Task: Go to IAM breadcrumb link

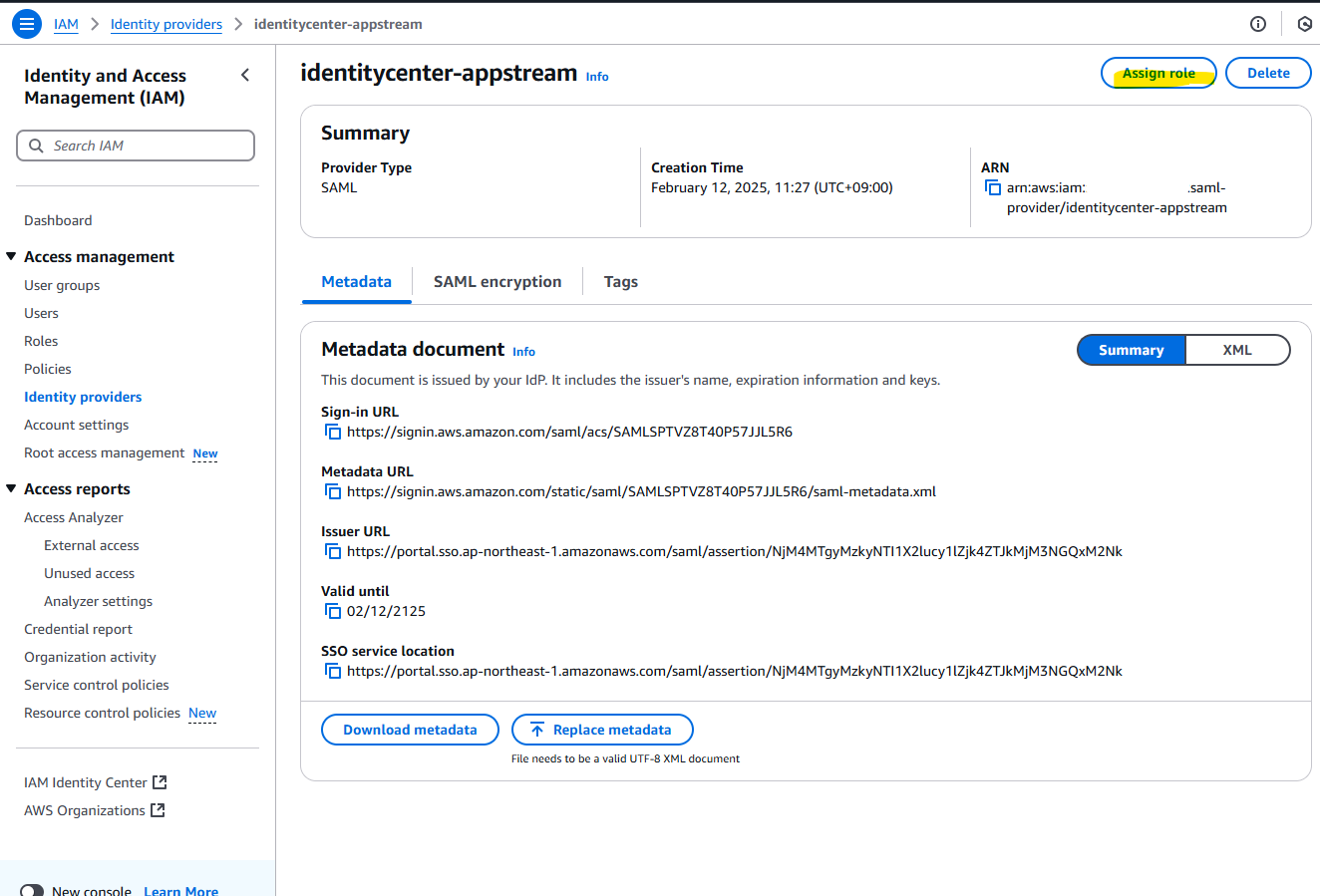Action: click(x=66, y=24)
